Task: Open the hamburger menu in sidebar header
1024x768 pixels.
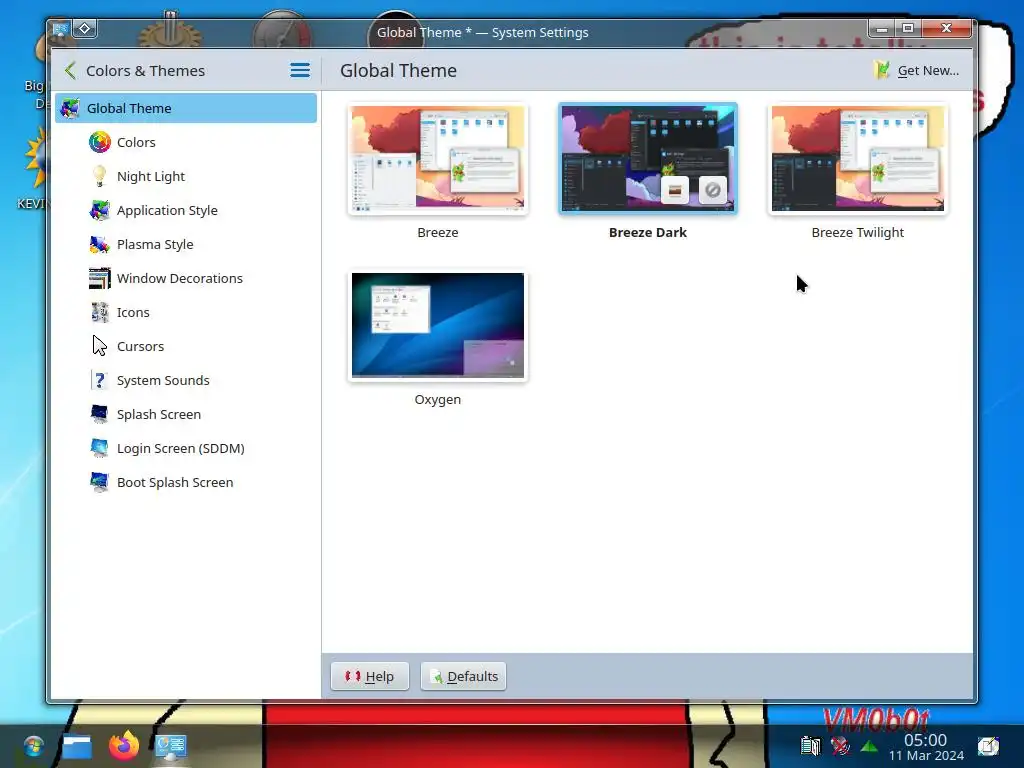Action: pyautogui.click(x=300, y=71)
